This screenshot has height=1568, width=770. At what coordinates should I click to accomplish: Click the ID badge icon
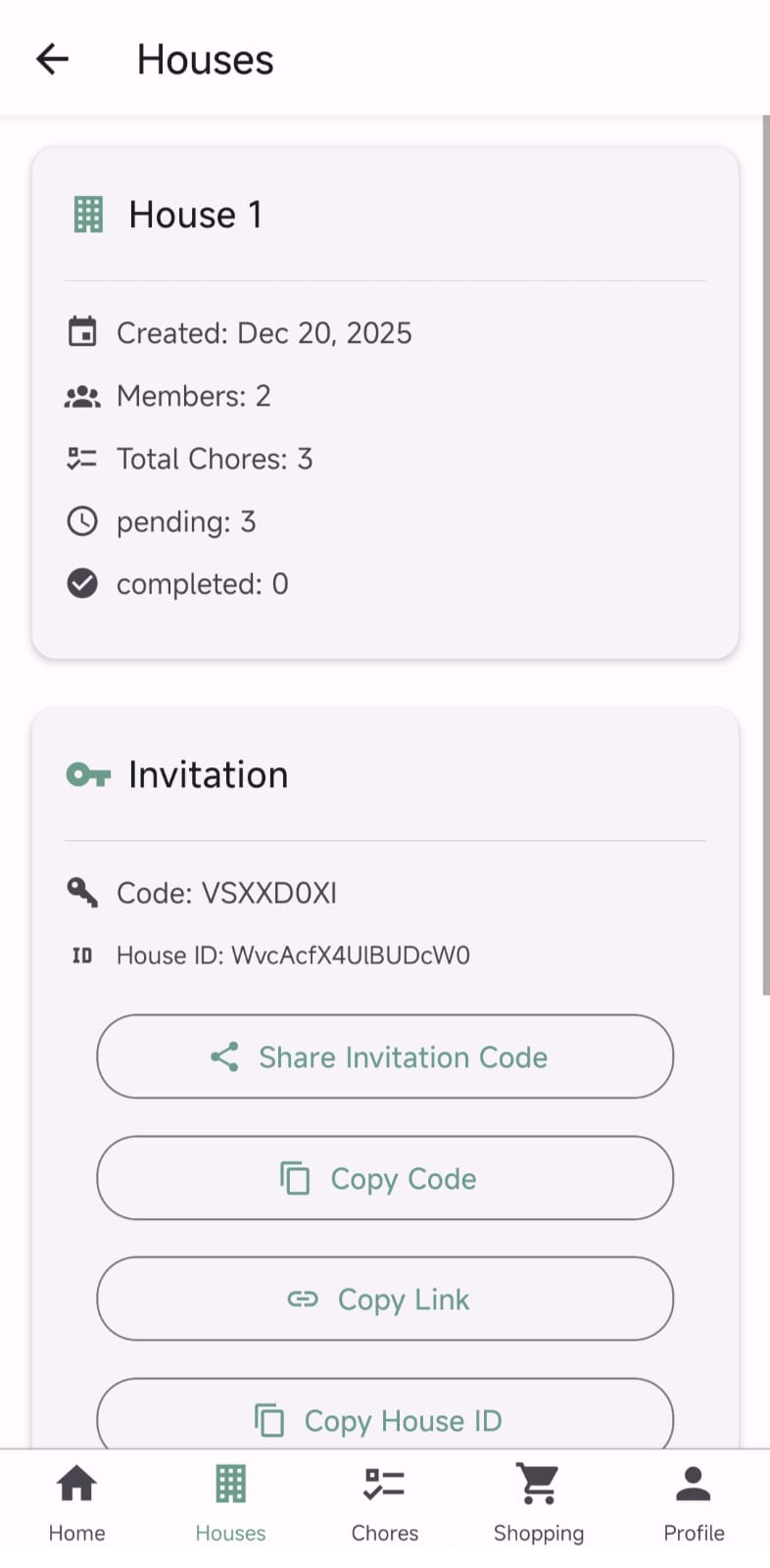[82, 955]
